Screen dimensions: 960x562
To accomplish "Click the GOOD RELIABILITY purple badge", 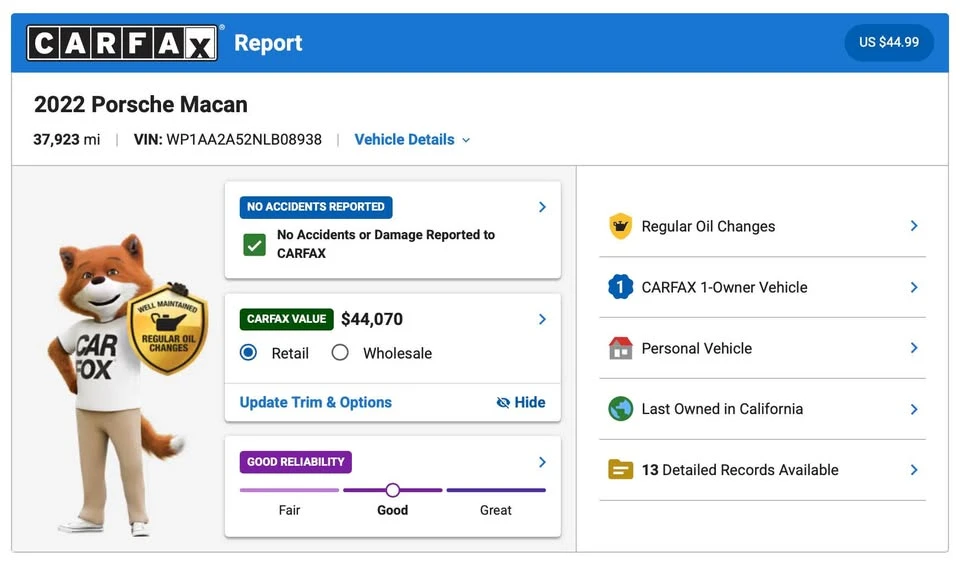I will click(296, 462).
